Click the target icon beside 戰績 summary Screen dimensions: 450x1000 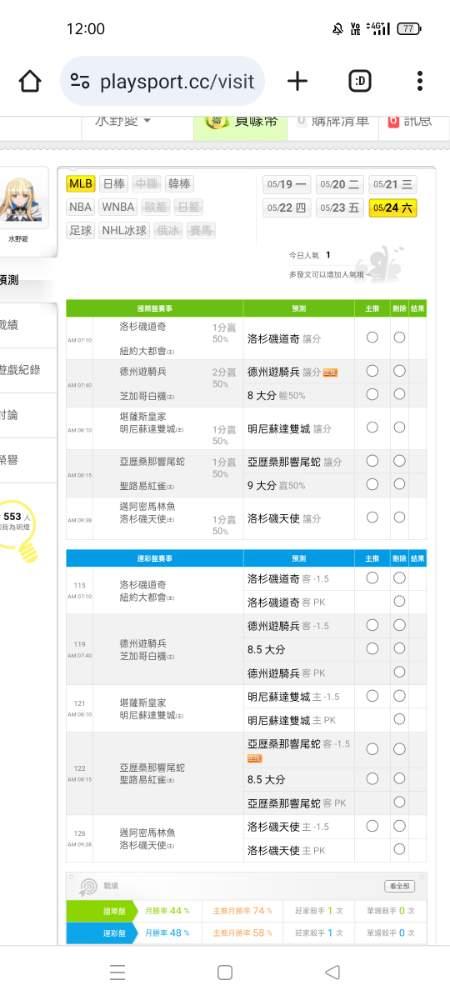coord(88,886)
